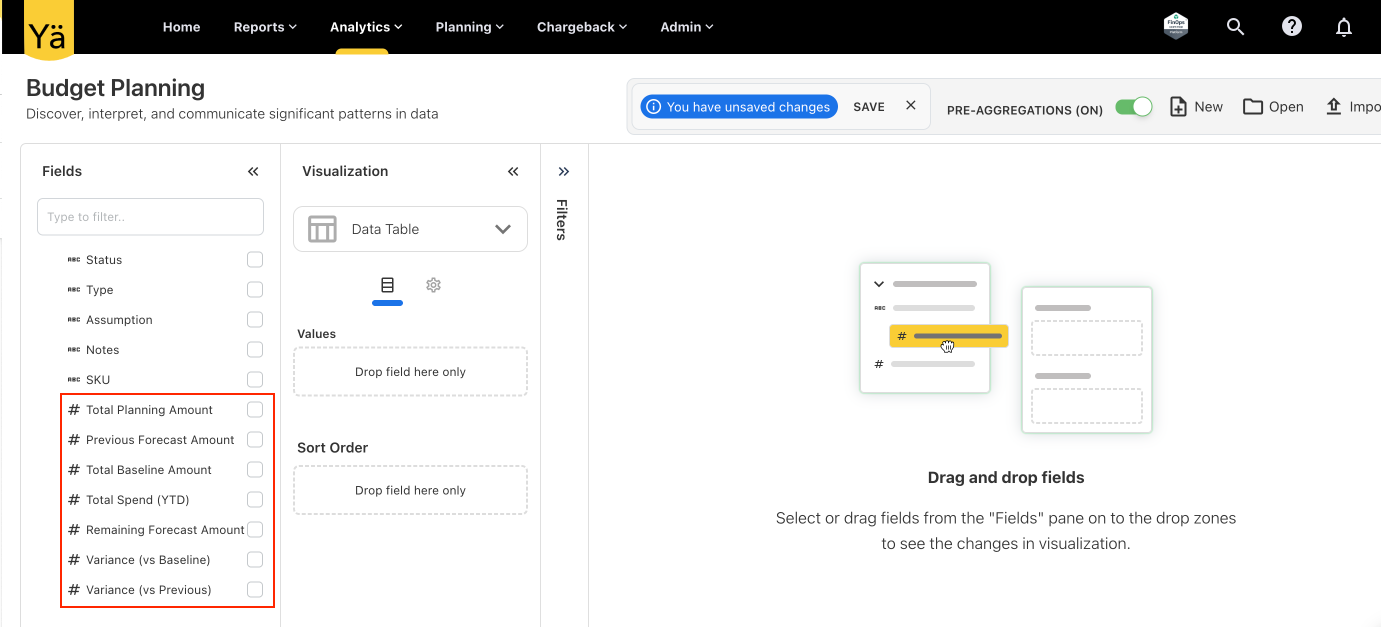Select the data table layout tab icon
The width and height of the screenshot is (1381, 627).
[387, 285]
